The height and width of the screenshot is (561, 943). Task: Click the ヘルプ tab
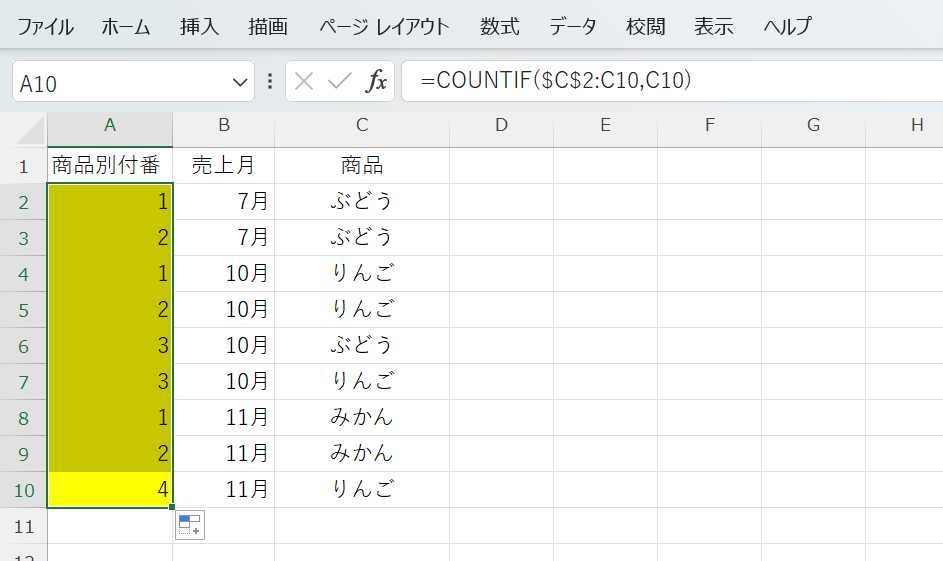pos(787,27)
